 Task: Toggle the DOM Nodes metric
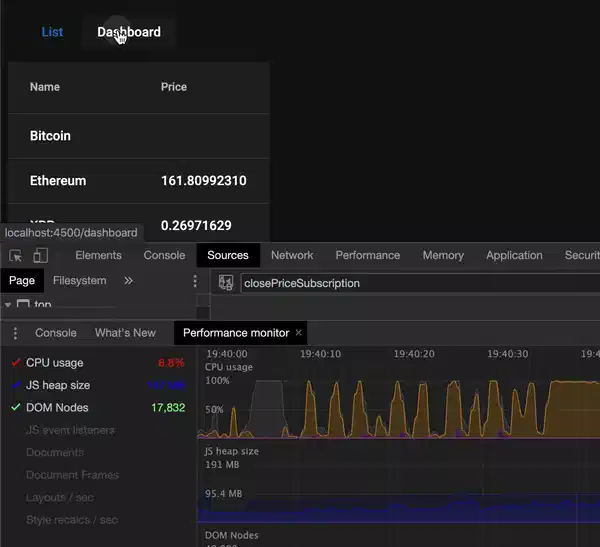coord(16,407)
